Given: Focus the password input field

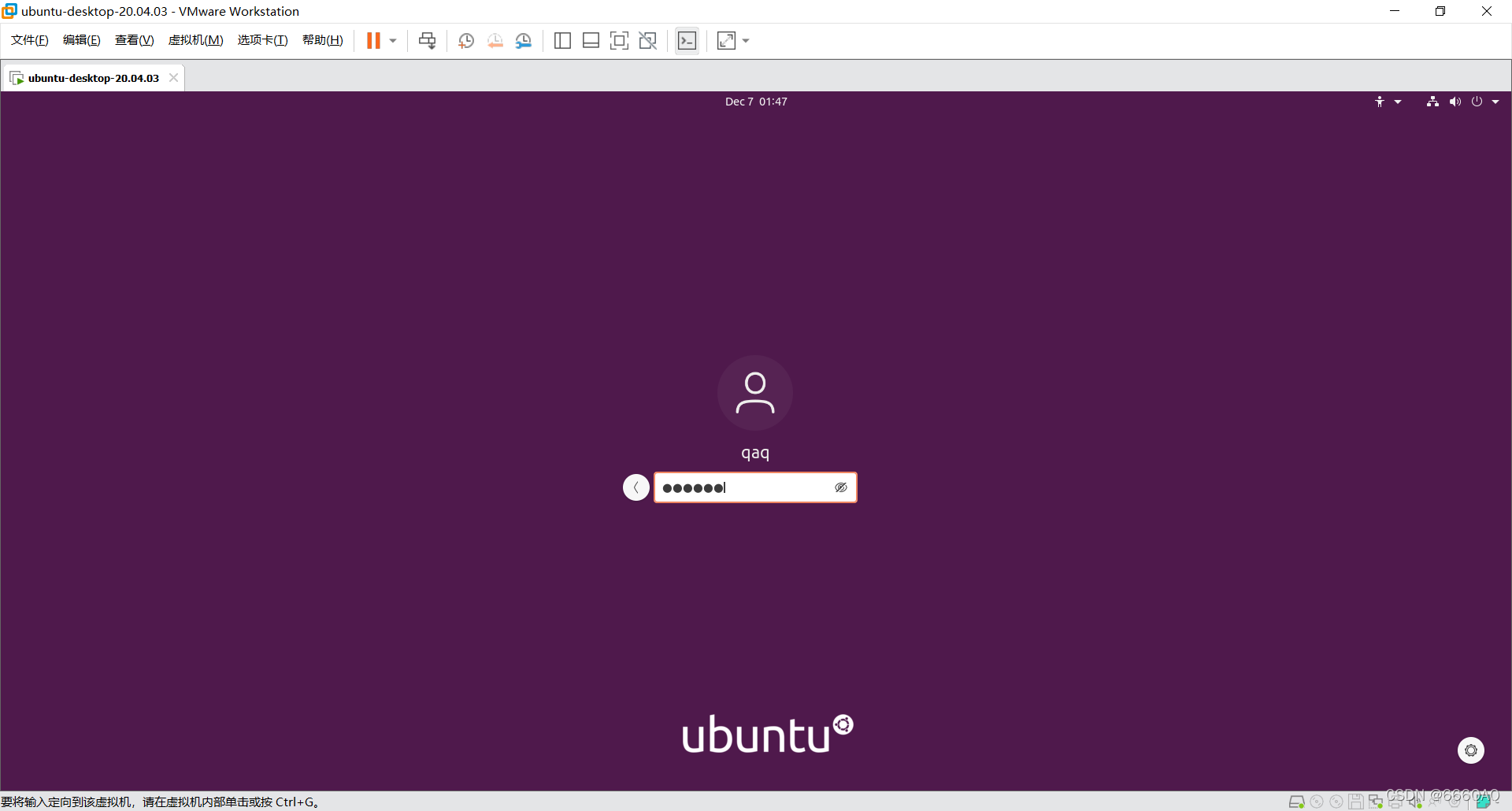Looking at the screenshot, I should (x=755, y=487).
